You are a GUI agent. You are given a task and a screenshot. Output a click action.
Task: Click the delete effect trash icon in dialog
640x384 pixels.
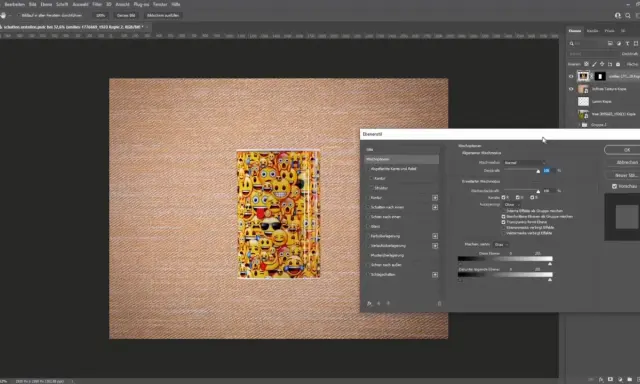coord(440,304)
